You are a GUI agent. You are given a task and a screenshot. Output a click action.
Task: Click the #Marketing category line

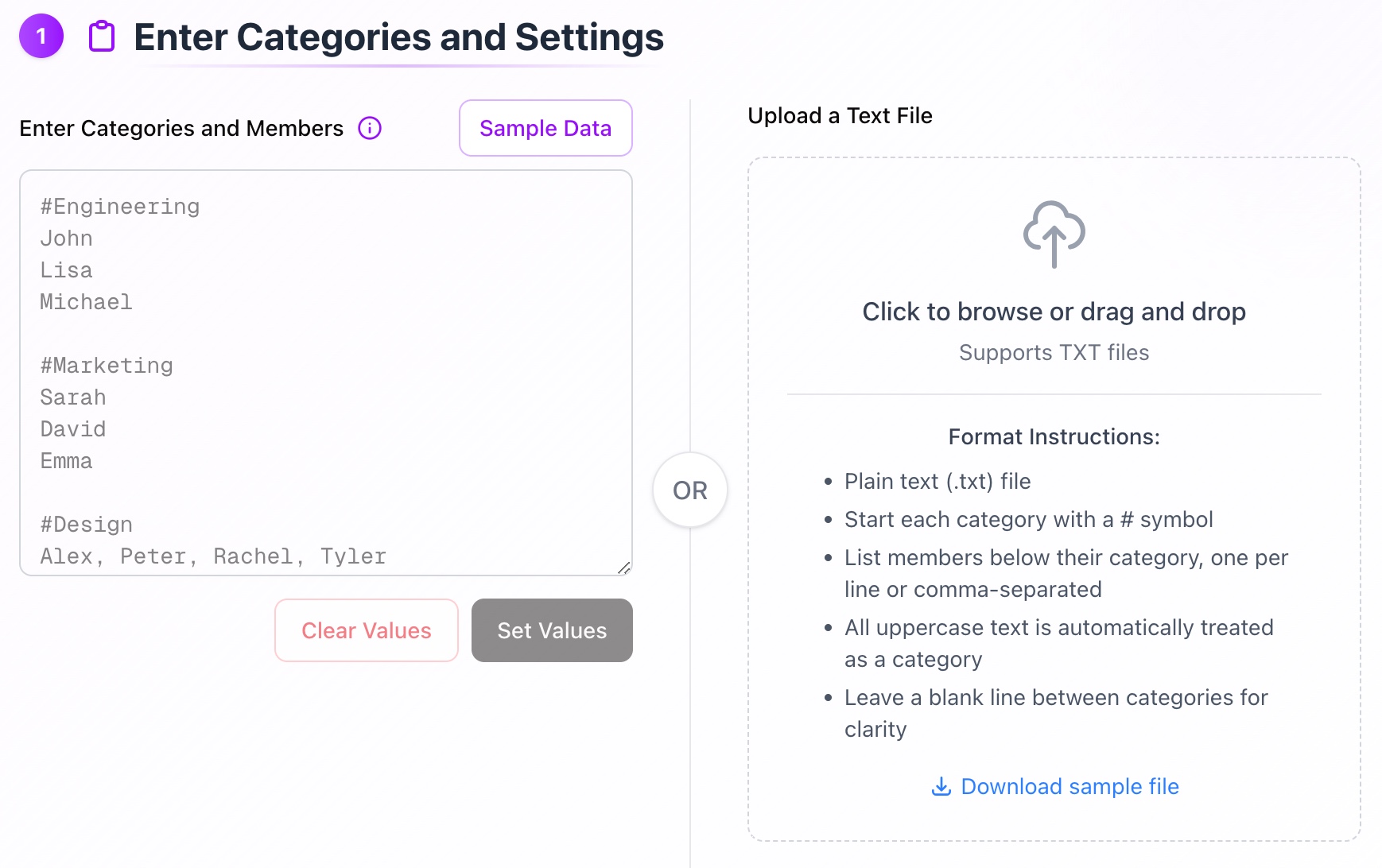(106, 365)
